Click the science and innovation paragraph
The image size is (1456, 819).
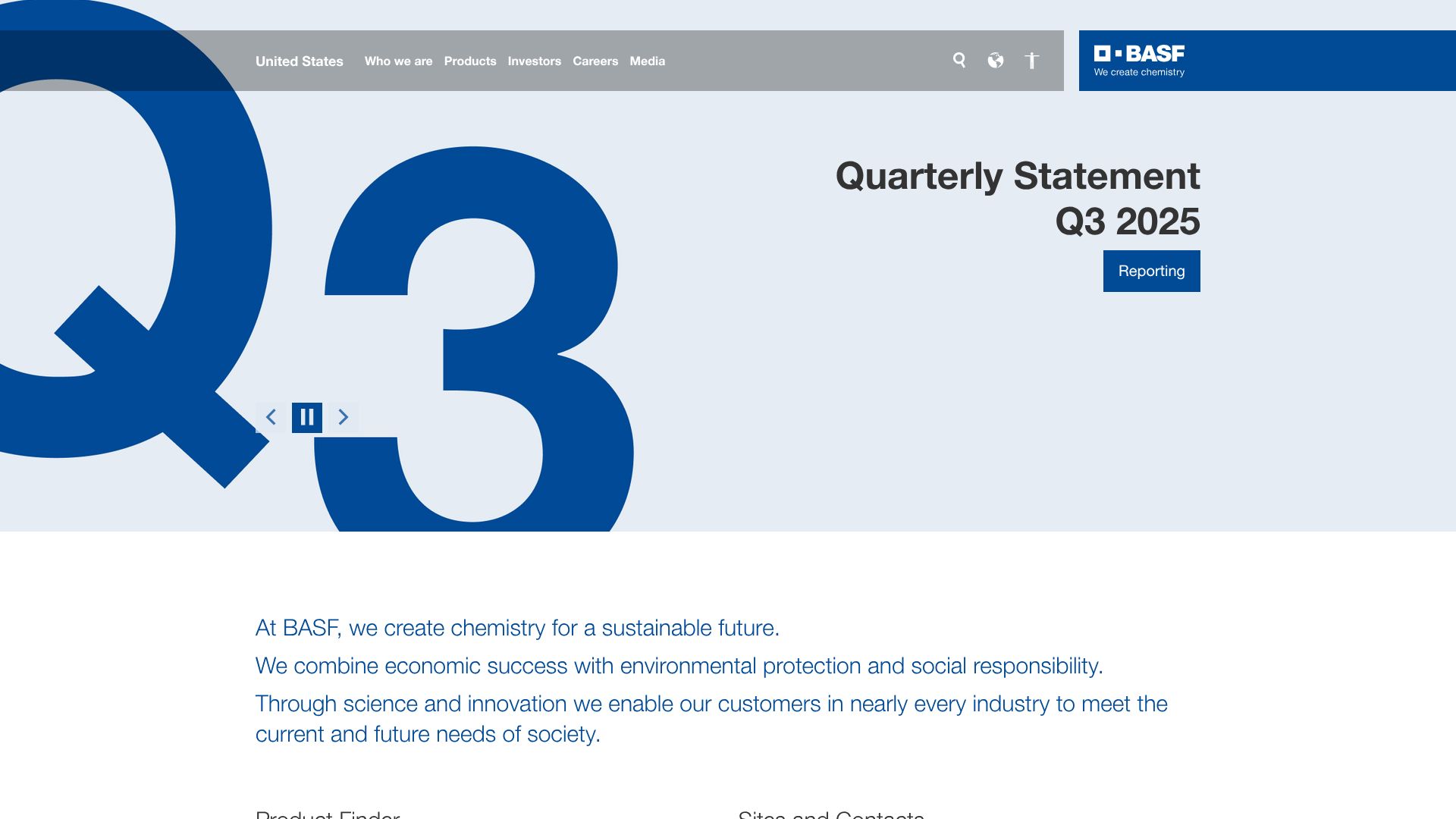coord(711,719)
